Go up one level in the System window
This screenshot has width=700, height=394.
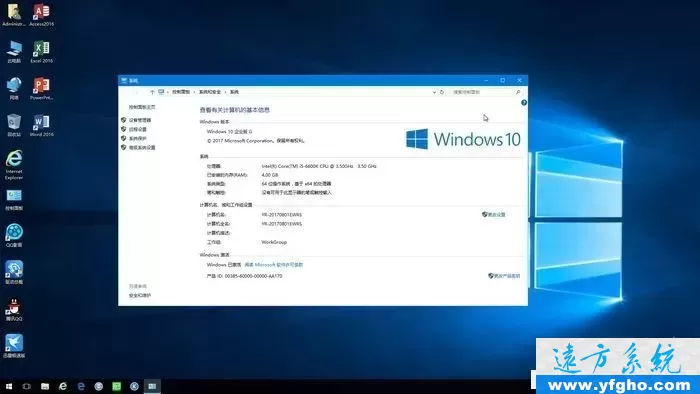click(x=152, y=92)
